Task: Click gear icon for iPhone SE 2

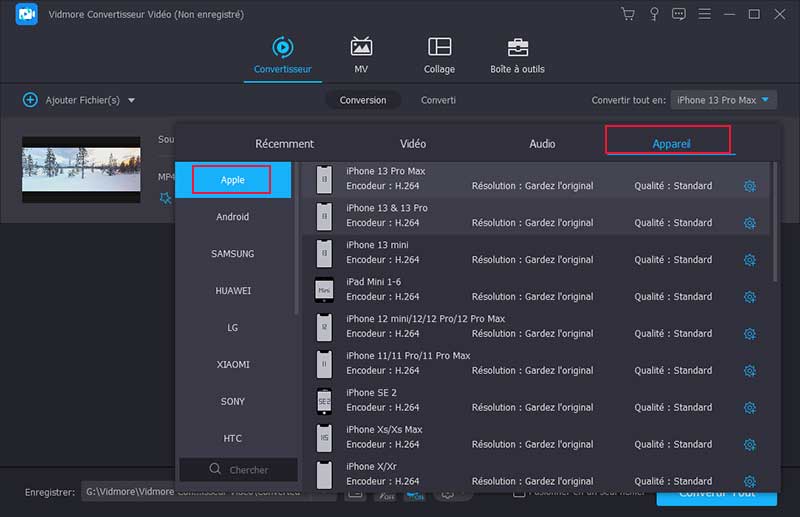Action: pyautogui.click(x=749, y=408)
